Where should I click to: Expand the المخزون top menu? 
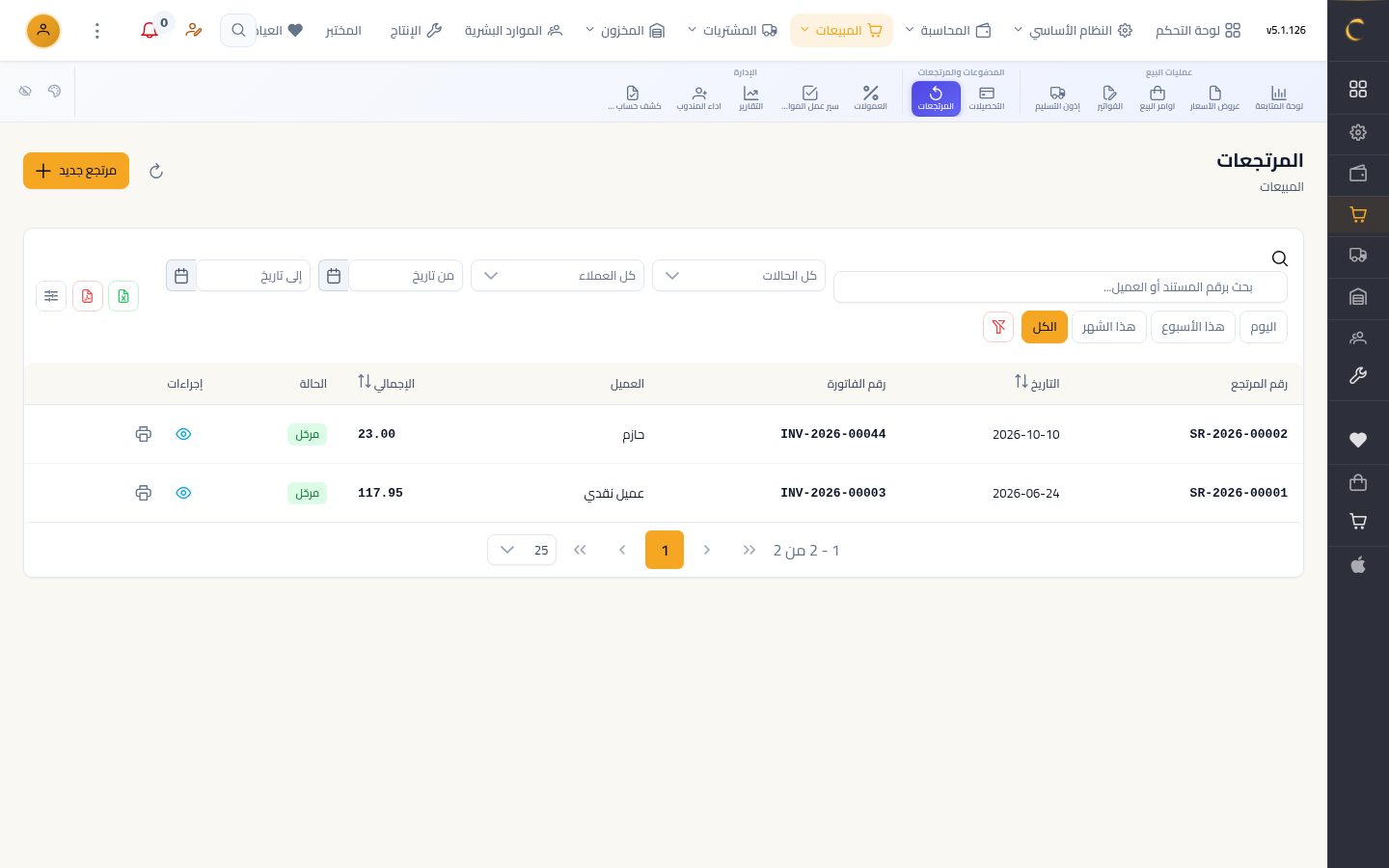click(x=626, y=31)
